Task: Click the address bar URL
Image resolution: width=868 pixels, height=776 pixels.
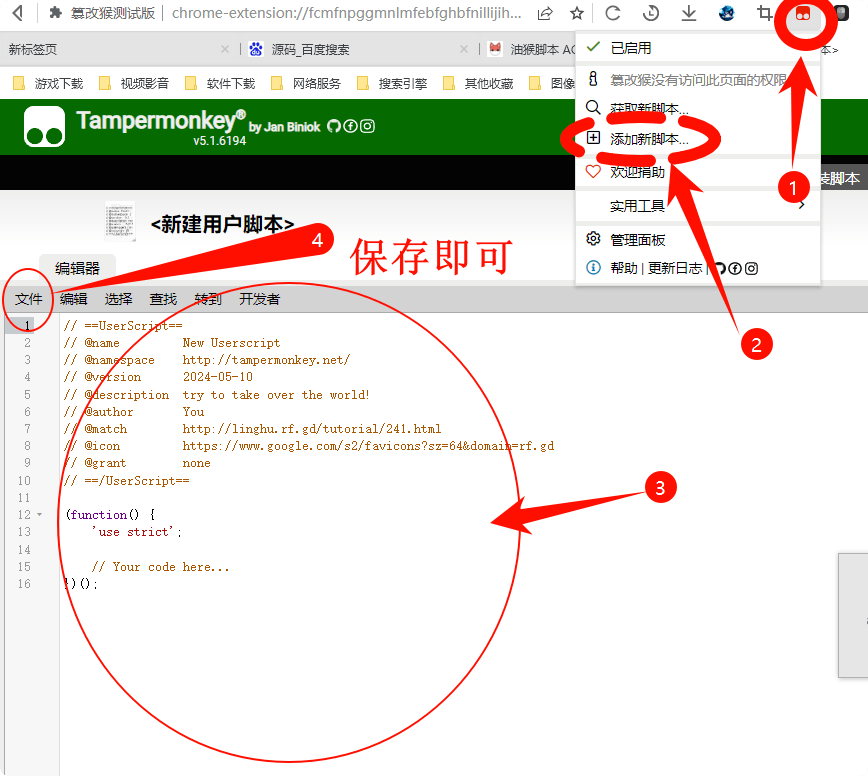Action: click(347, 13)
